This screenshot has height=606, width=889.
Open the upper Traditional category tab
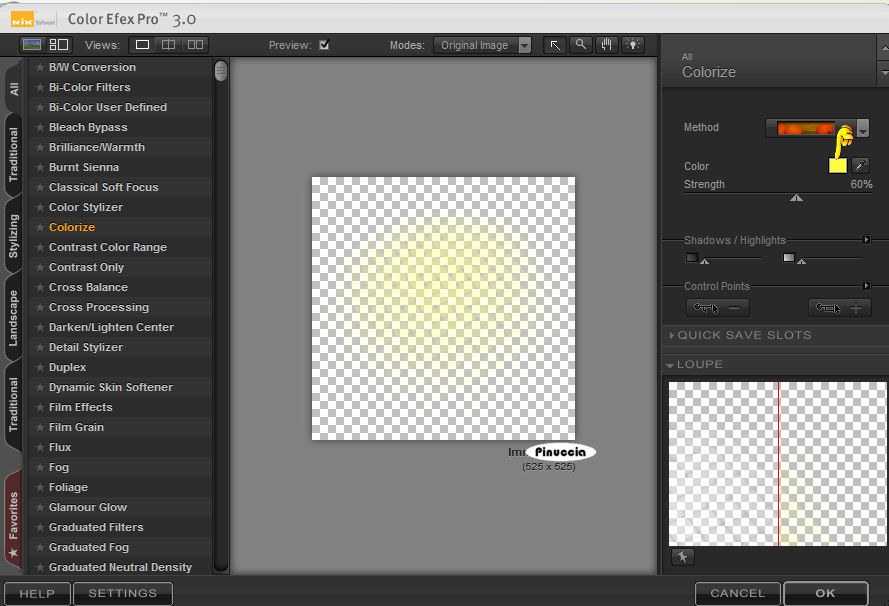14,155
